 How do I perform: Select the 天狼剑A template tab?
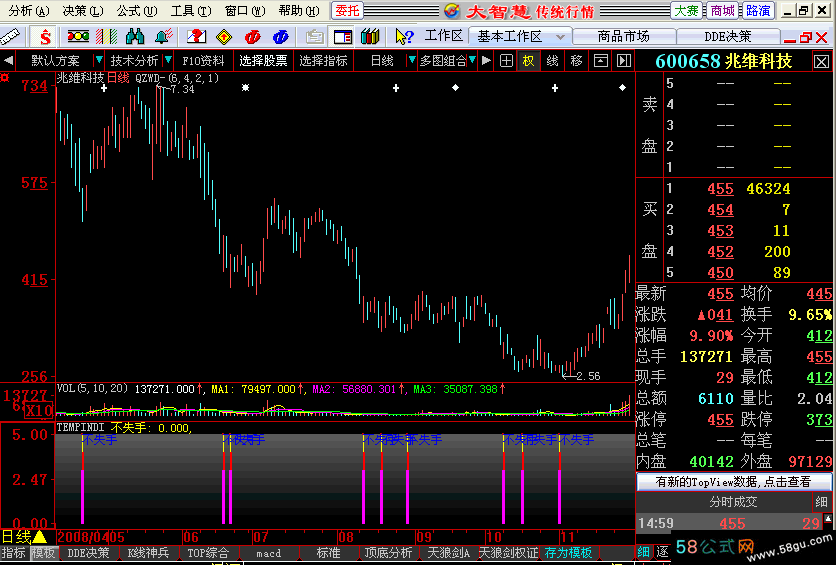pos(448,553)
